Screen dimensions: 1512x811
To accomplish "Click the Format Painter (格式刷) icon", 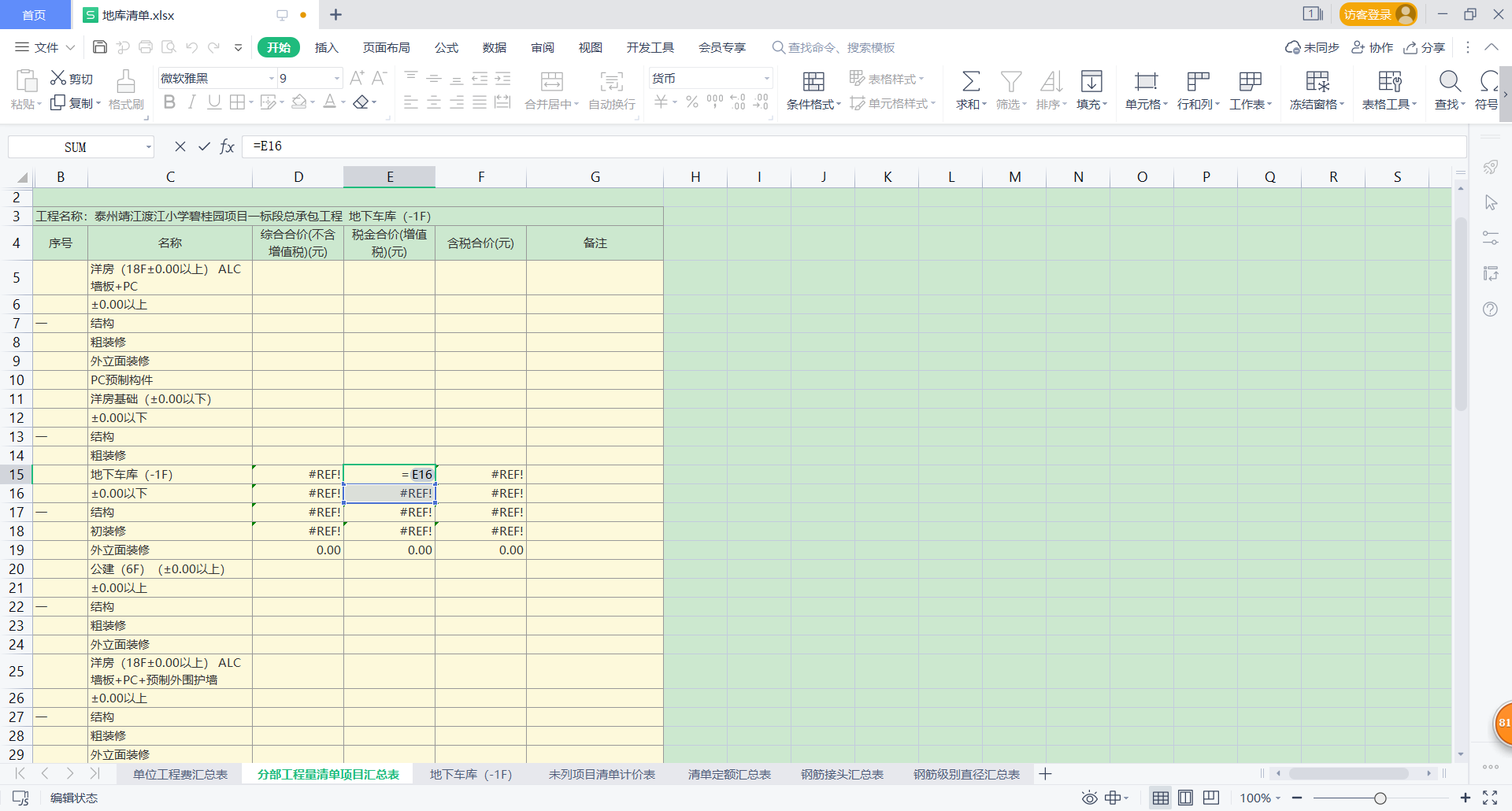I will (x=126, y=81).
